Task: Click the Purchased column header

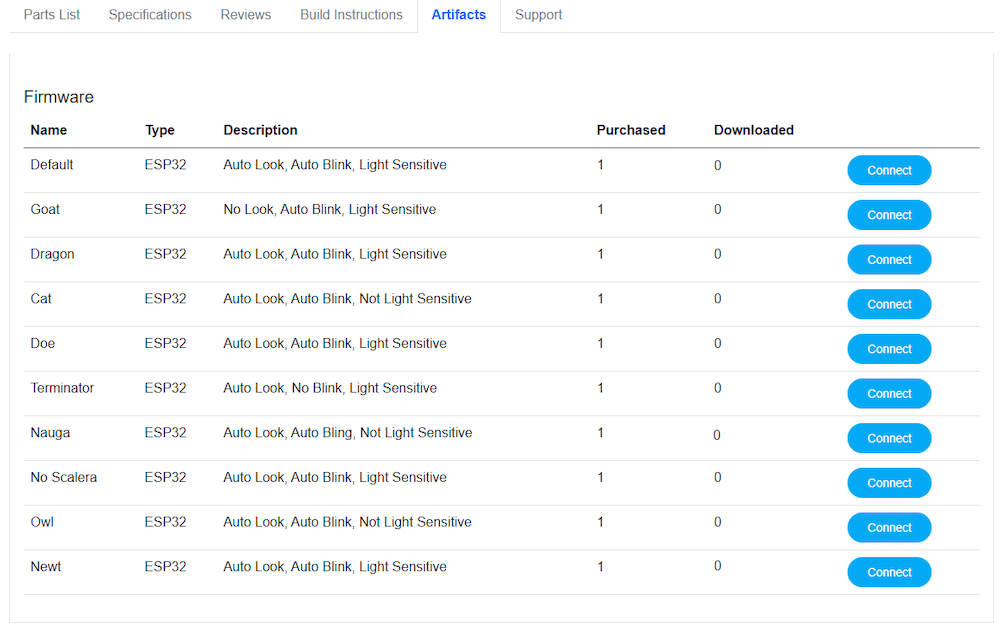Action: coord(631,130)
